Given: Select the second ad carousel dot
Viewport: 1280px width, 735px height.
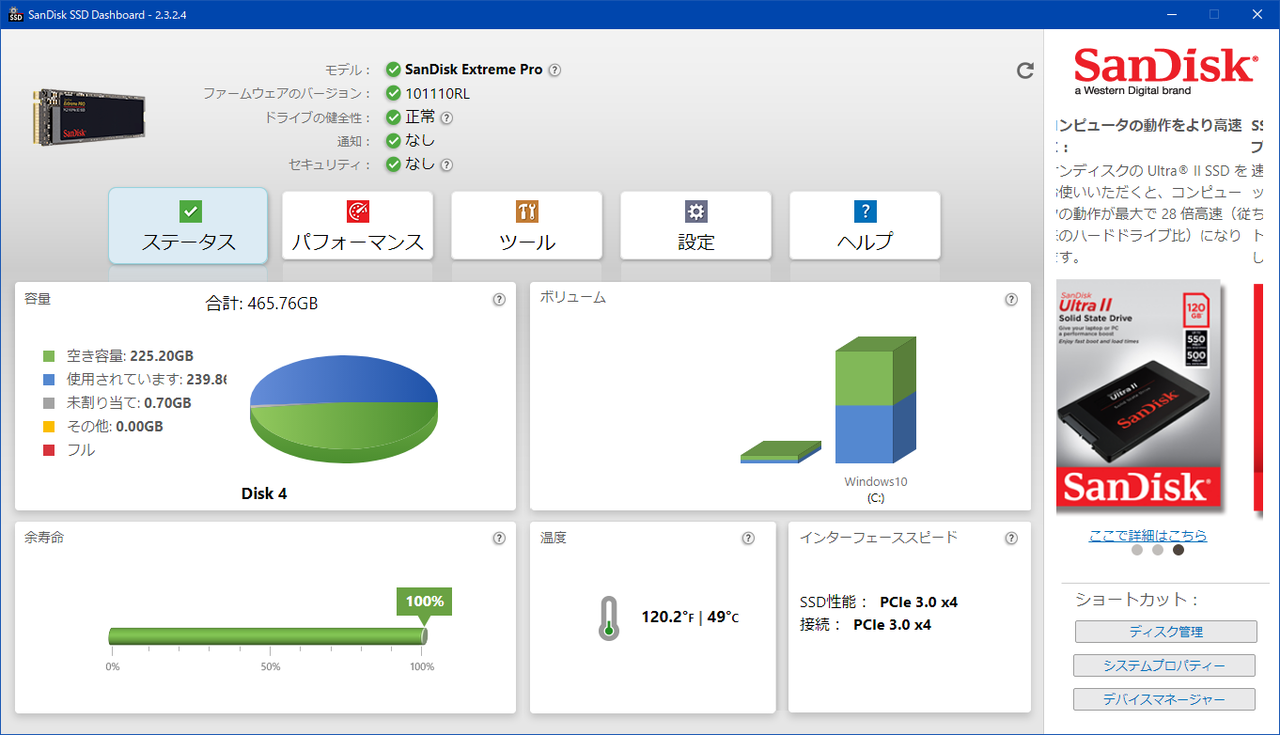Looking at the screenshot, I should (1158, 550).
